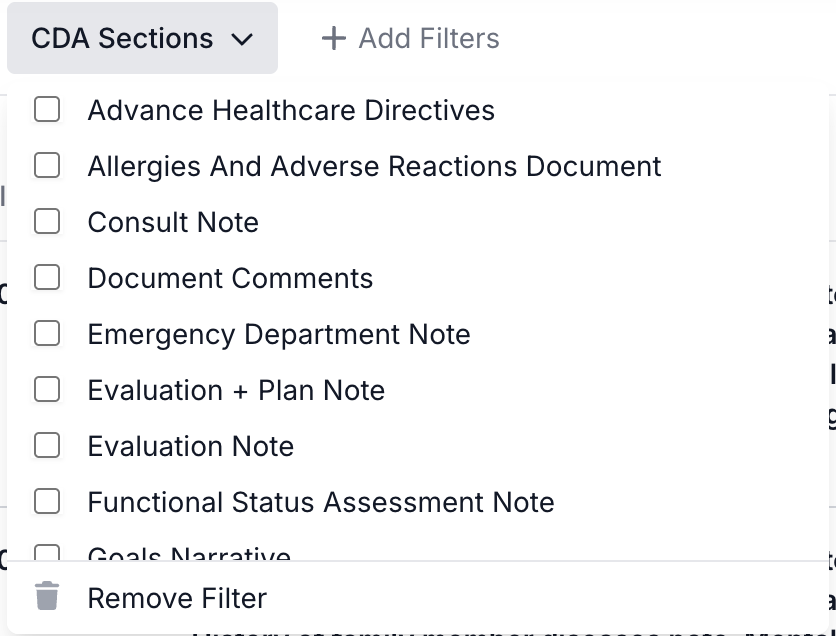
Task: Select the Functional Status Assessment Note label
Action: pos(321,502)
